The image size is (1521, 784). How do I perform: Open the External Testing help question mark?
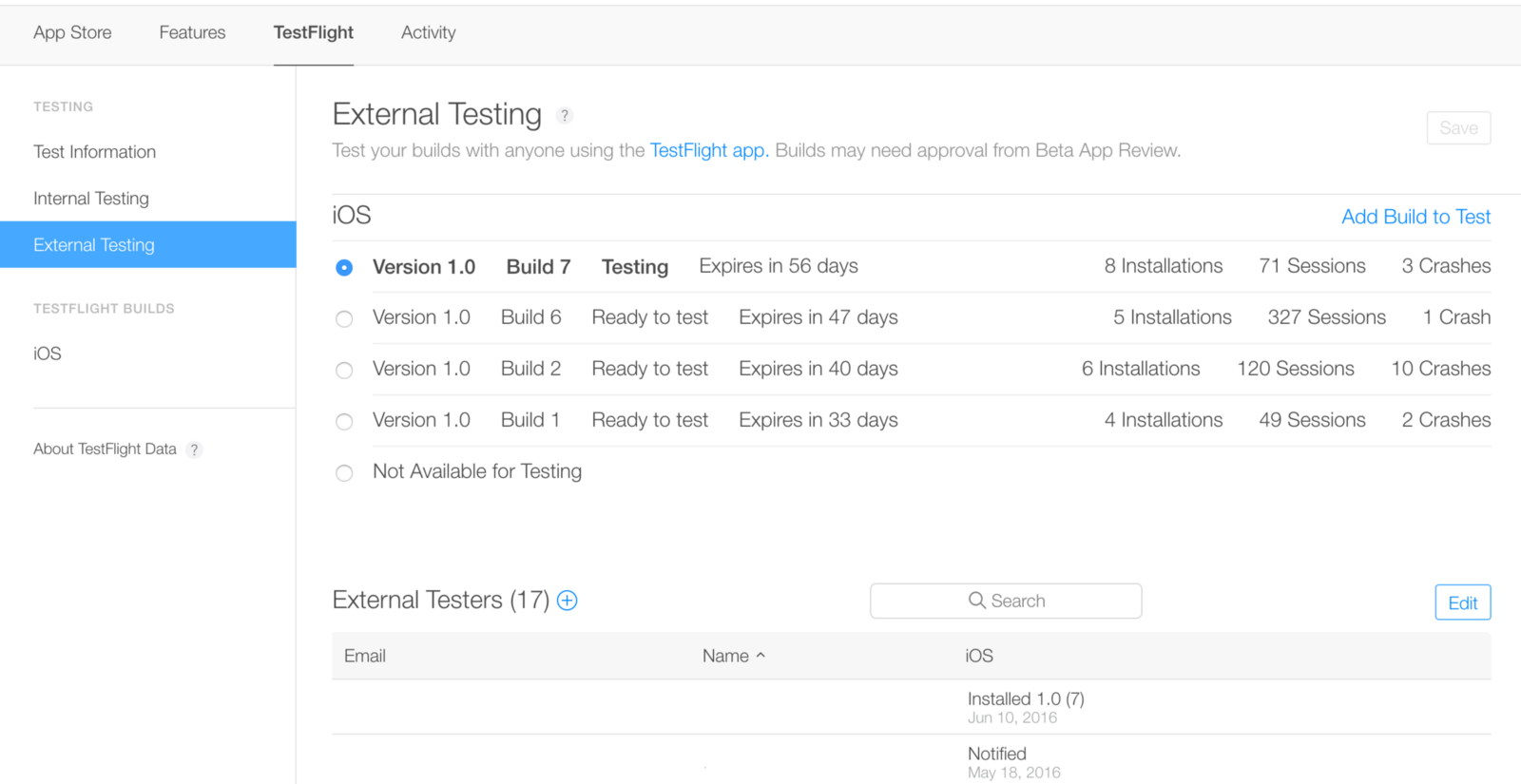pyautogui.click(x=565, y=116)
